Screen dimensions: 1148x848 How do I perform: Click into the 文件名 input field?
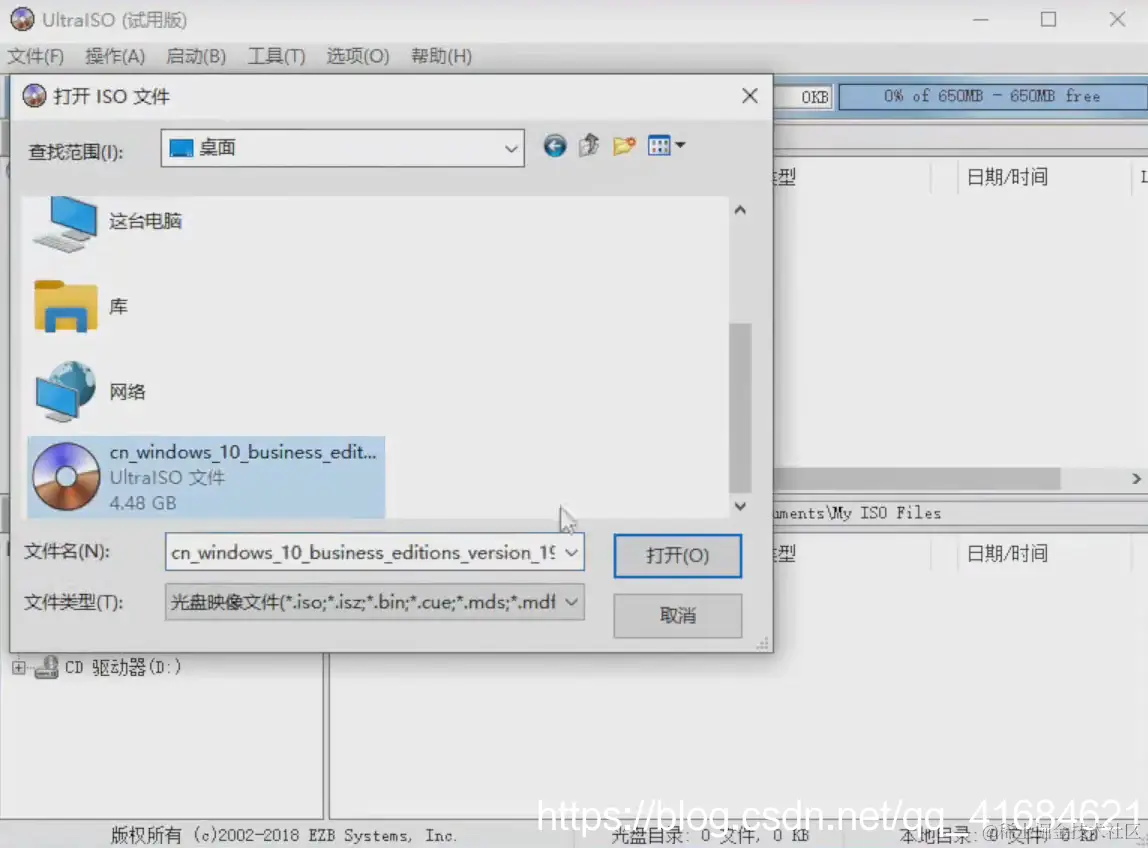click(363, 552)
